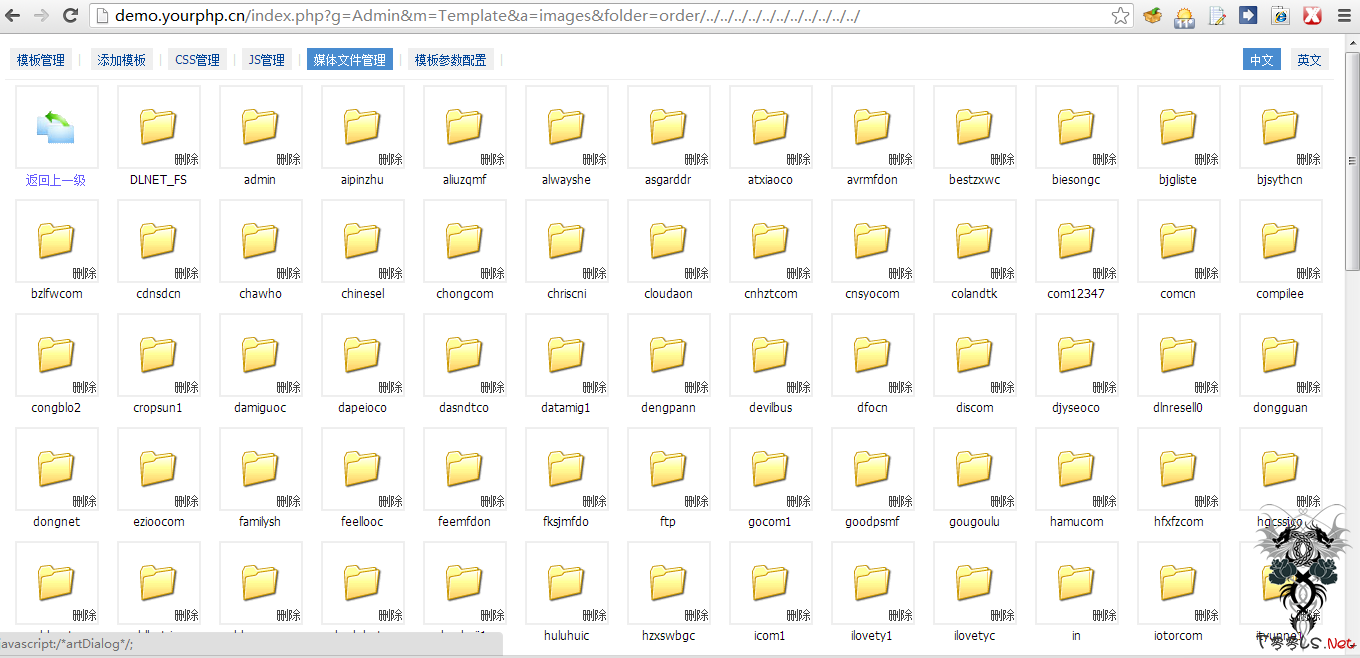Open the dongguan folder icon
This screenshot has width=1360, height=658.
pos(1280,354)
